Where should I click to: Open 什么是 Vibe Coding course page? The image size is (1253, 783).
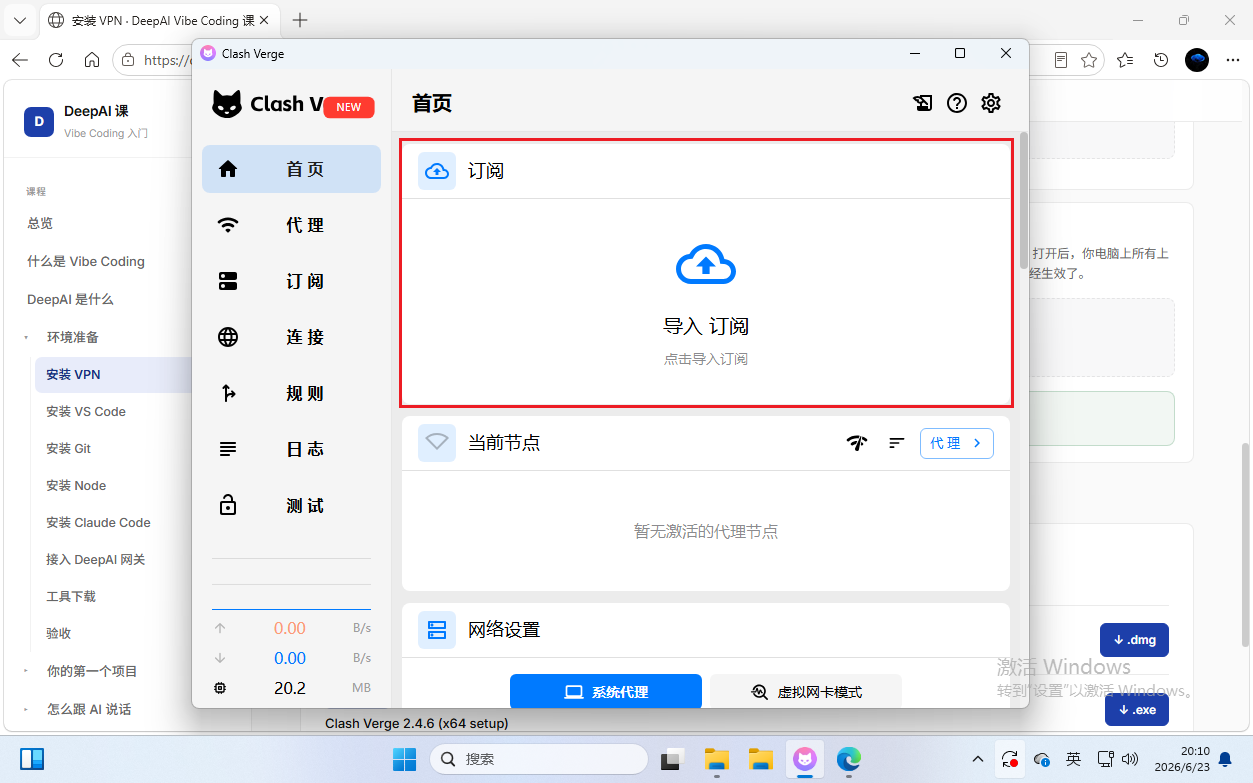[x=86, y=261]
